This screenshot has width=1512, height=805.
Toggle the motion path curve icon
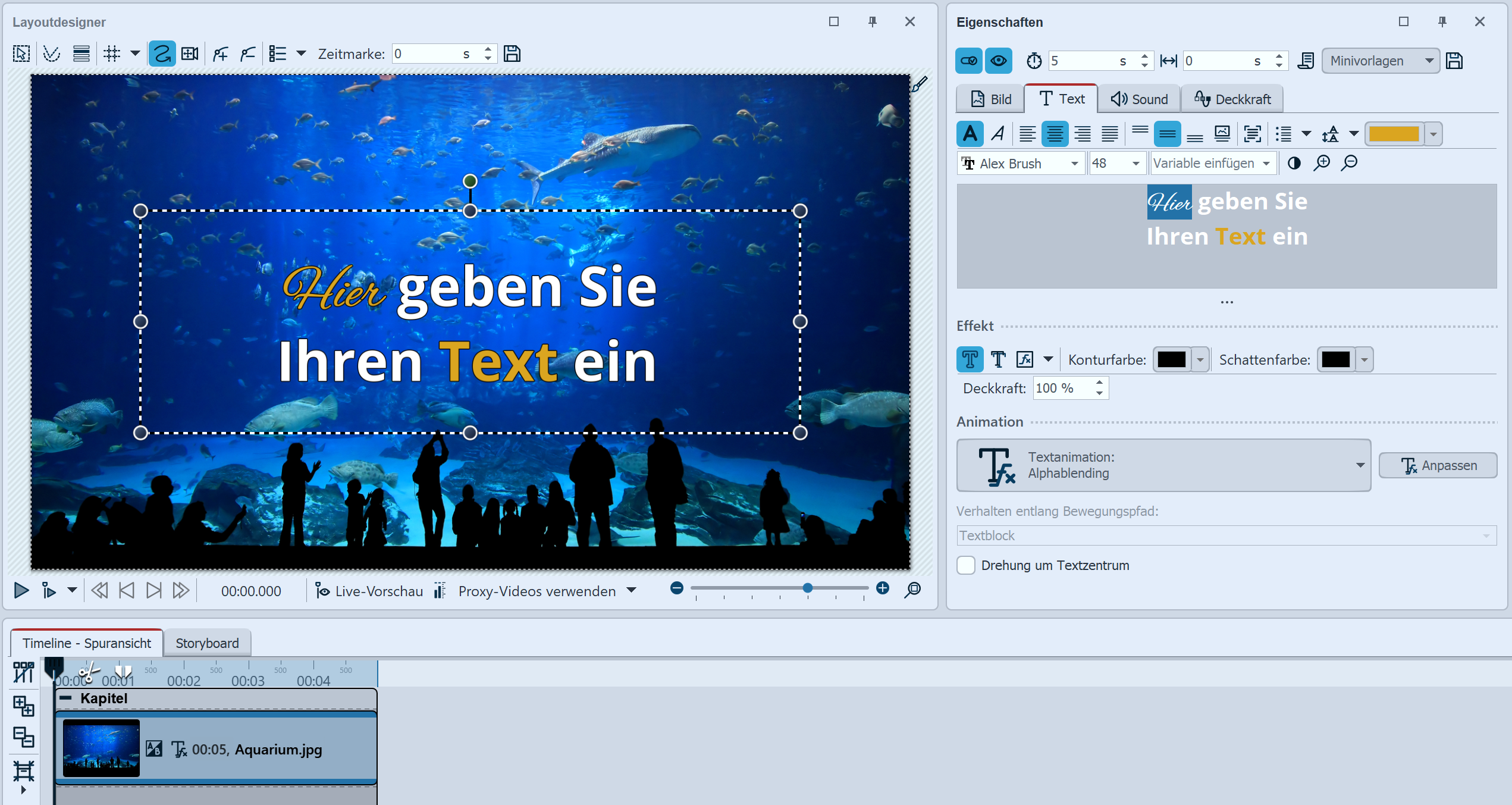162,54
